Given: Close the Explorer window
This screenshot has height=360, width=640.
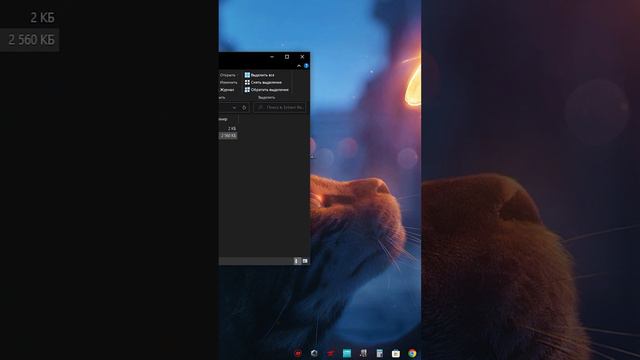Looking at the screenshot, I should 302,57.
